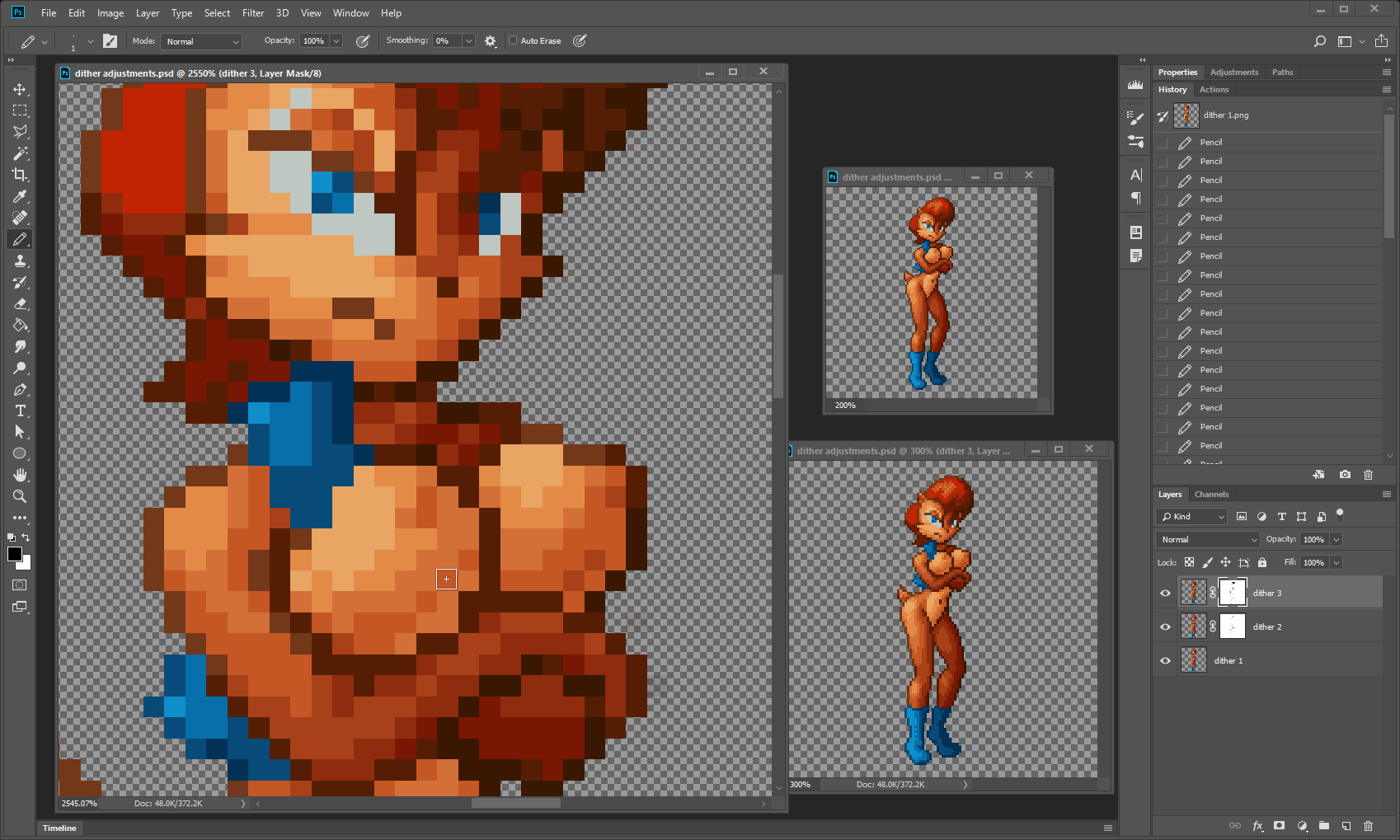This screenshot has width=1400, height=840.
Task: Open the layer Kind filter dropdown
Action: 1192,516
